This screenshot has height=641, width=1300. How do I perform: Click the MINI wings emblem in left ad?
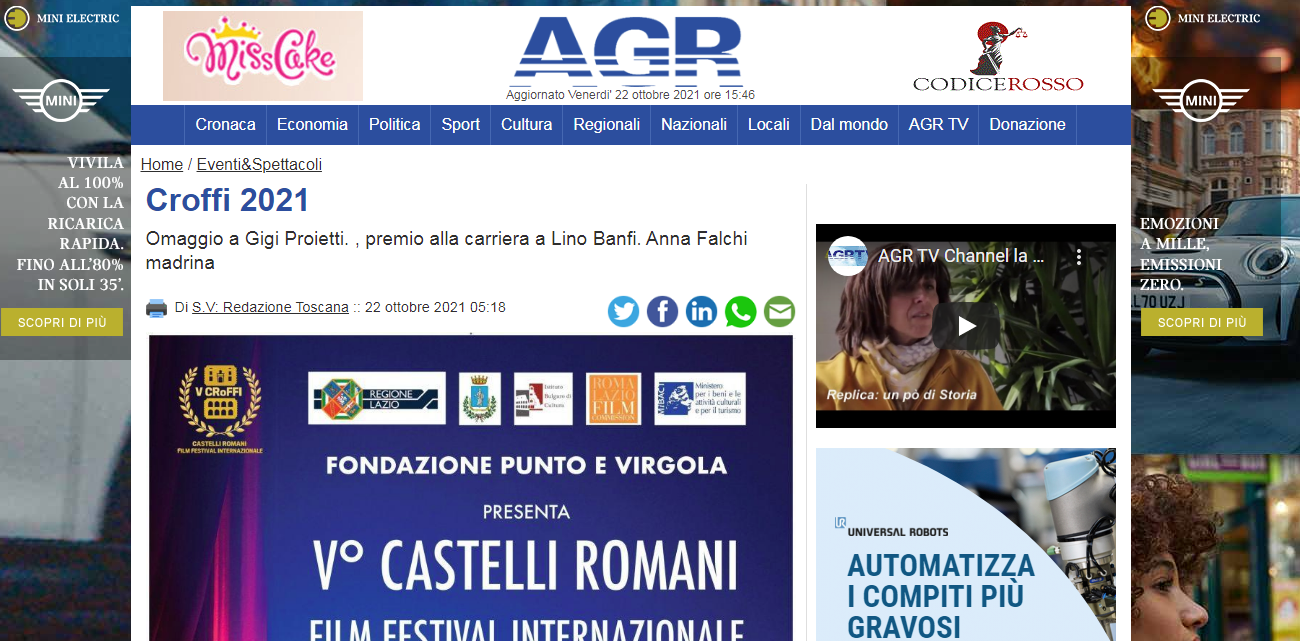[60, 100]
